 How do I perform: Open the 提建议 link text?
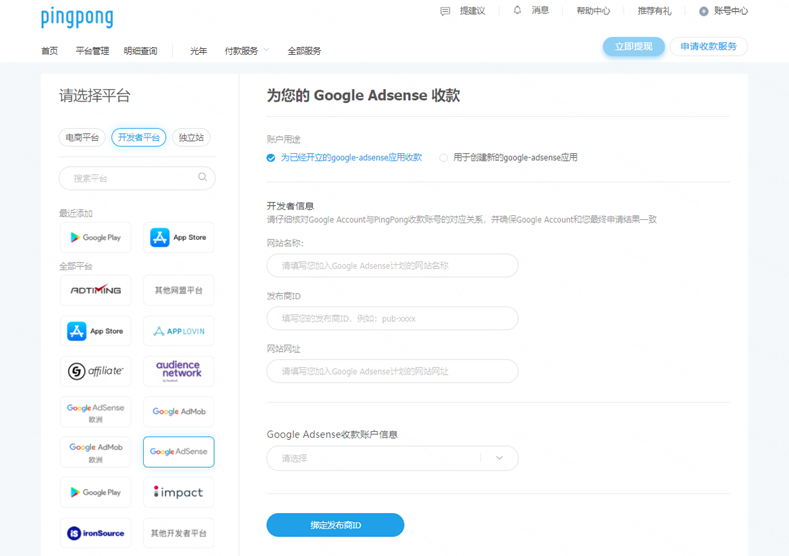pos(472,11)
